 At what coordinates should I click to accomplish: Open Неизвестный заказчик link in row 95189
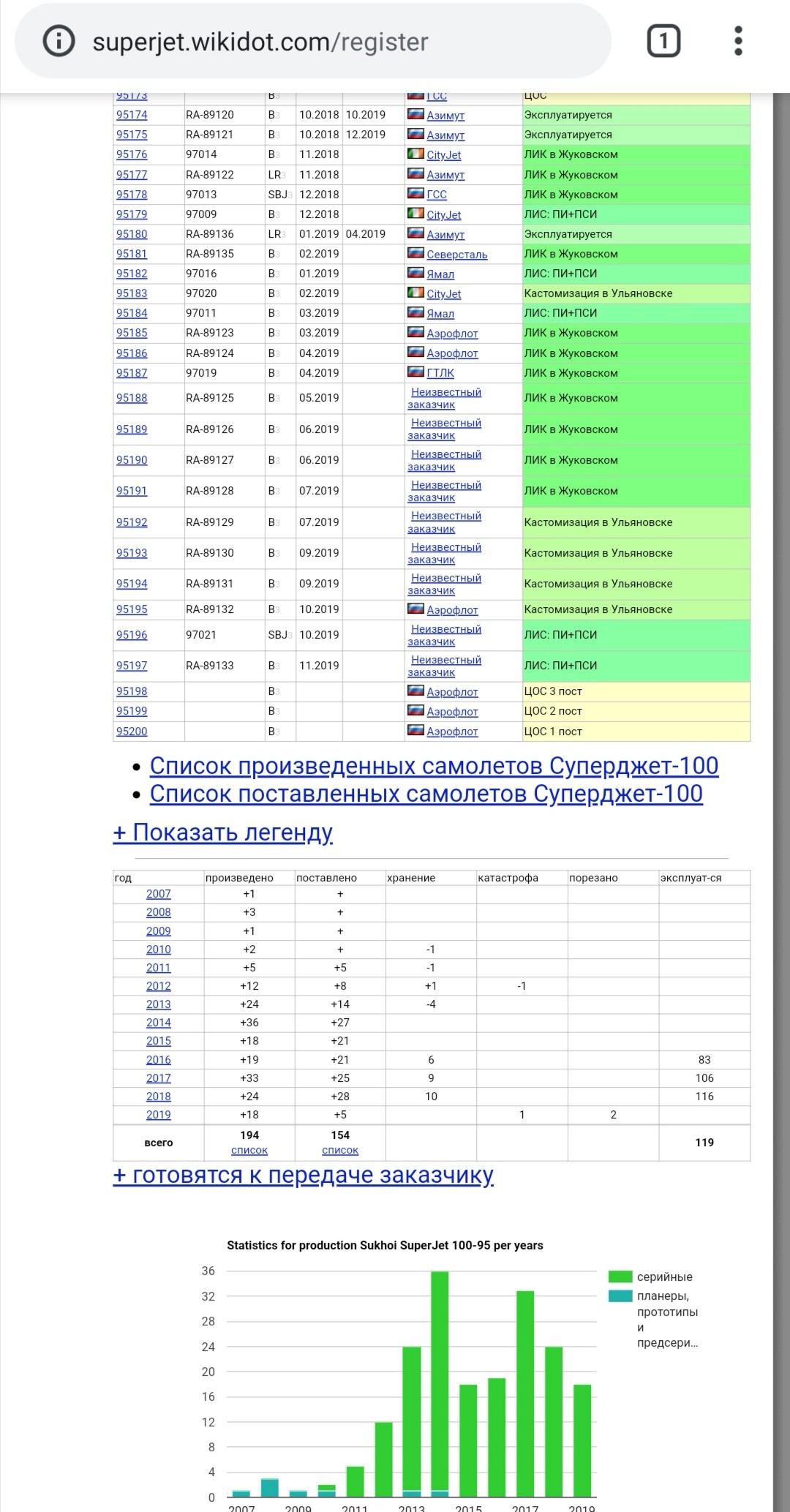point(445,429)
